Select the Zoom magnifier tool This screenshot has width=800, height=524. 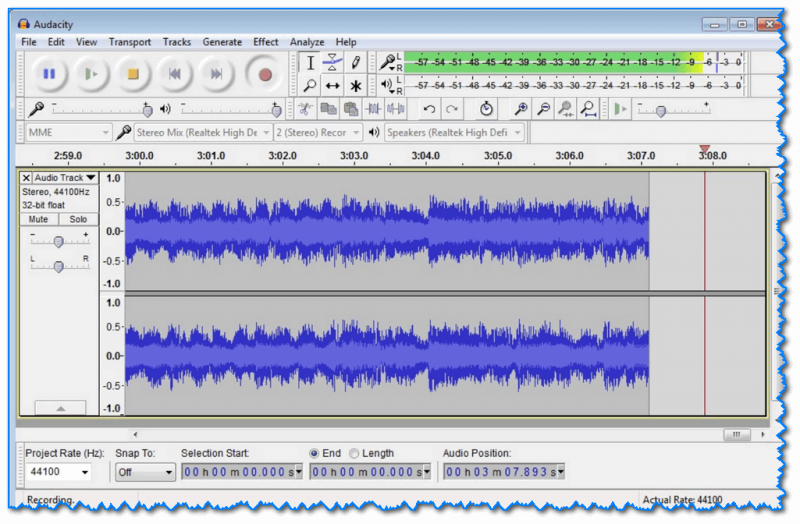(310, 86)
